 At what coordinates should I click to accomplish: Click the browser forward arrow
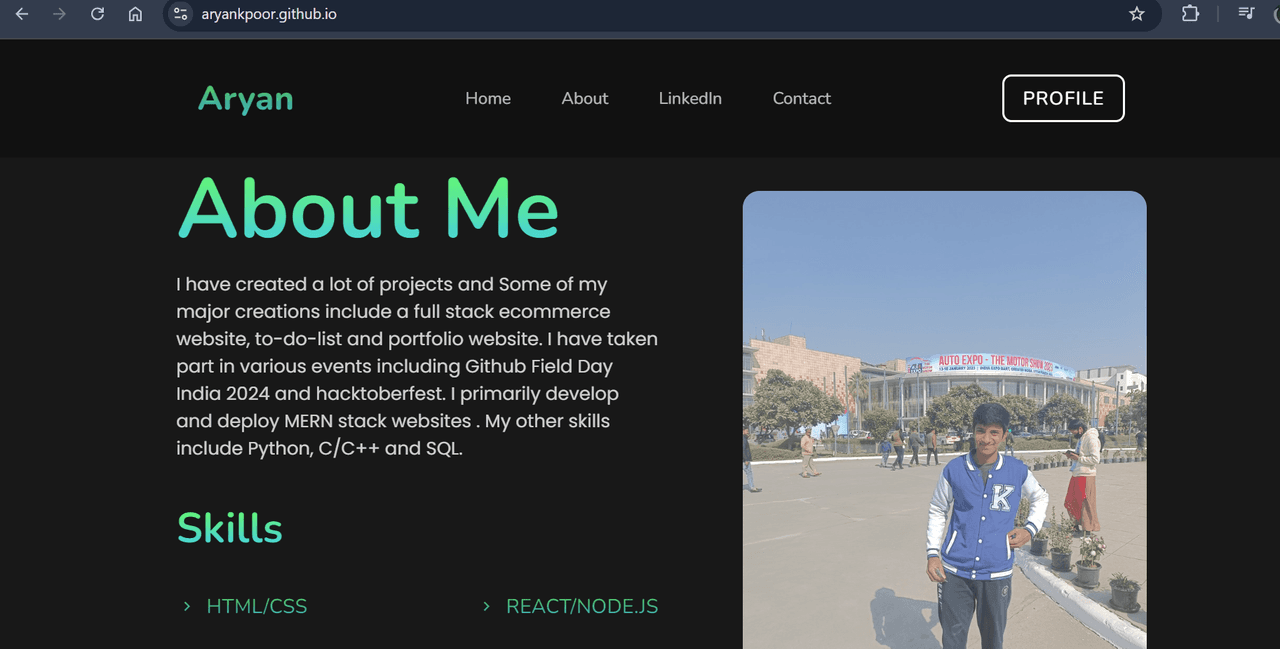tap(59, 14)
